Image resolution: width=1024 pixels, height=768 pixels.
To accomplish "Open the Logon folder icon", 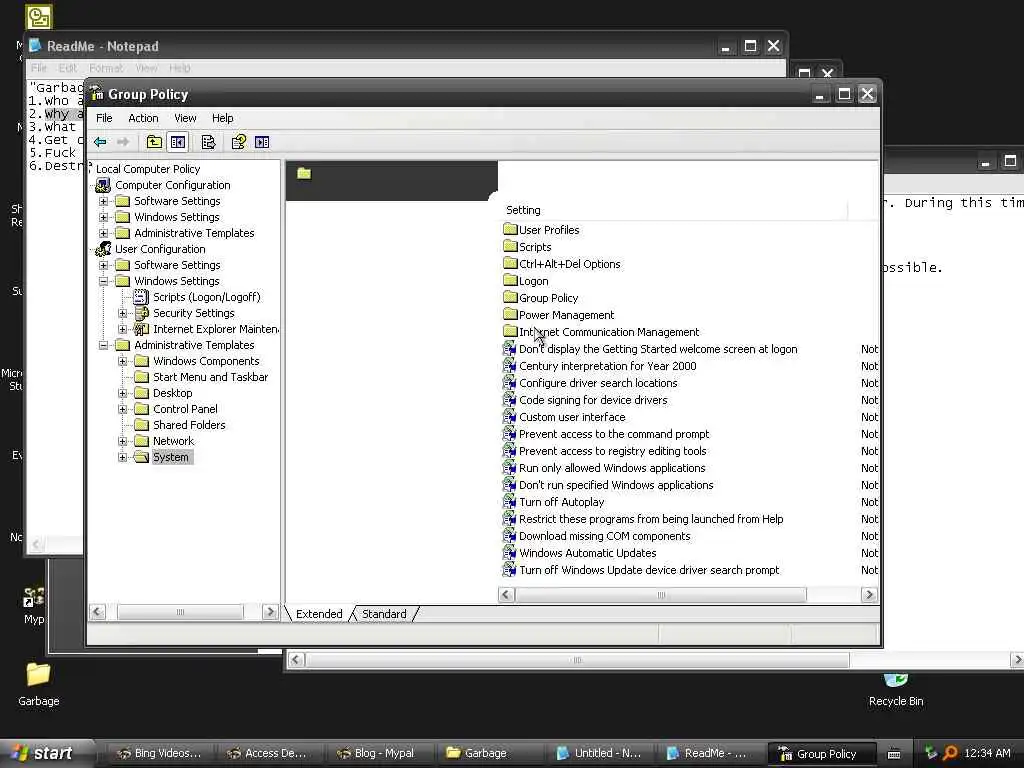I will [x=510, y=280].
